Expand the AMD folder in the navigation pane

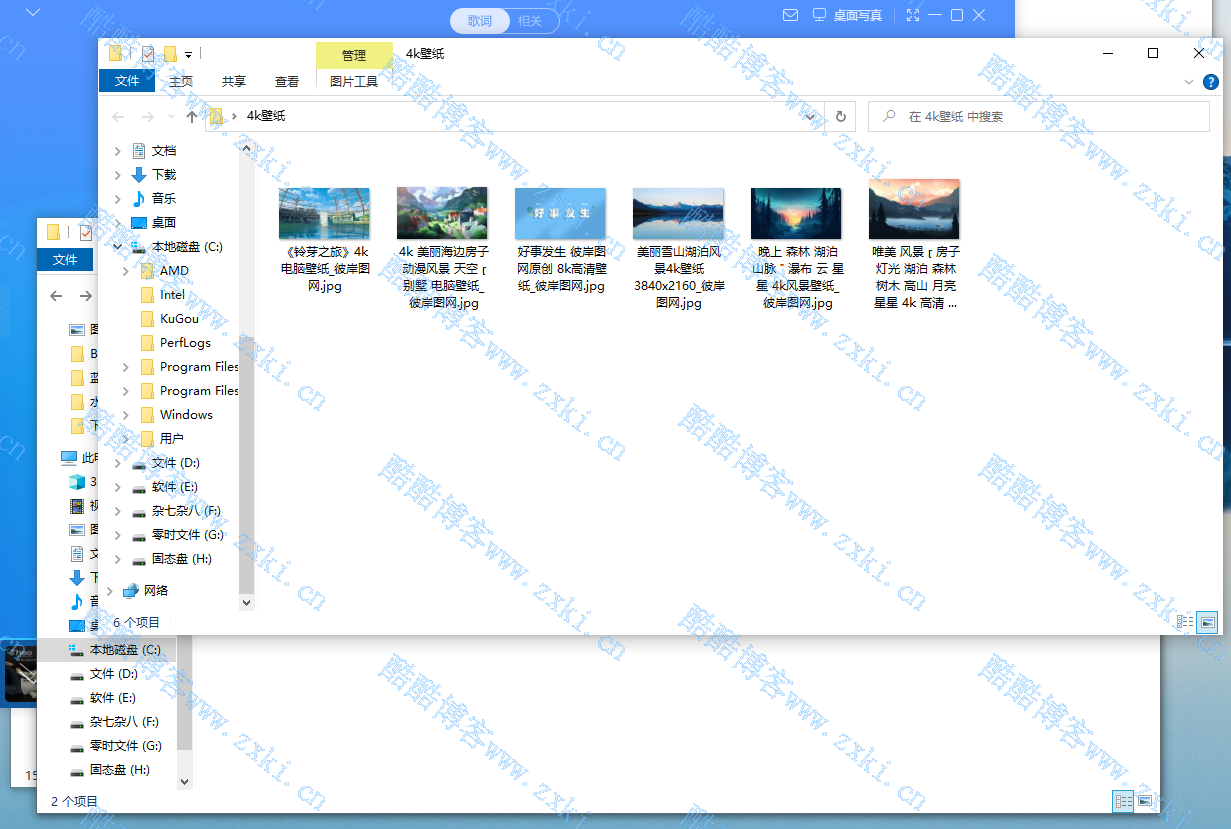pos(124,270)
